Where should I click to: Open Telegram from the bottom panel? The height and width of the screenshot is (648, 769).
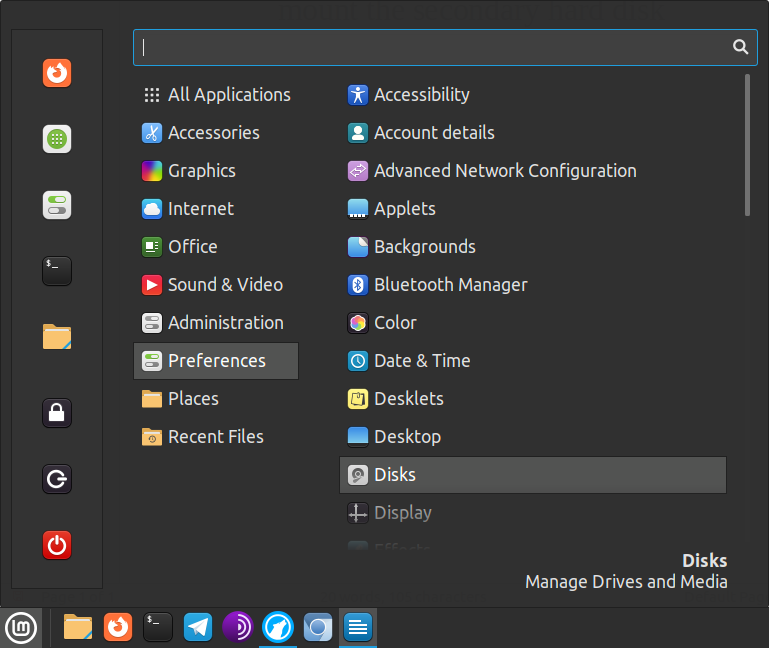(x=198, y=627)
